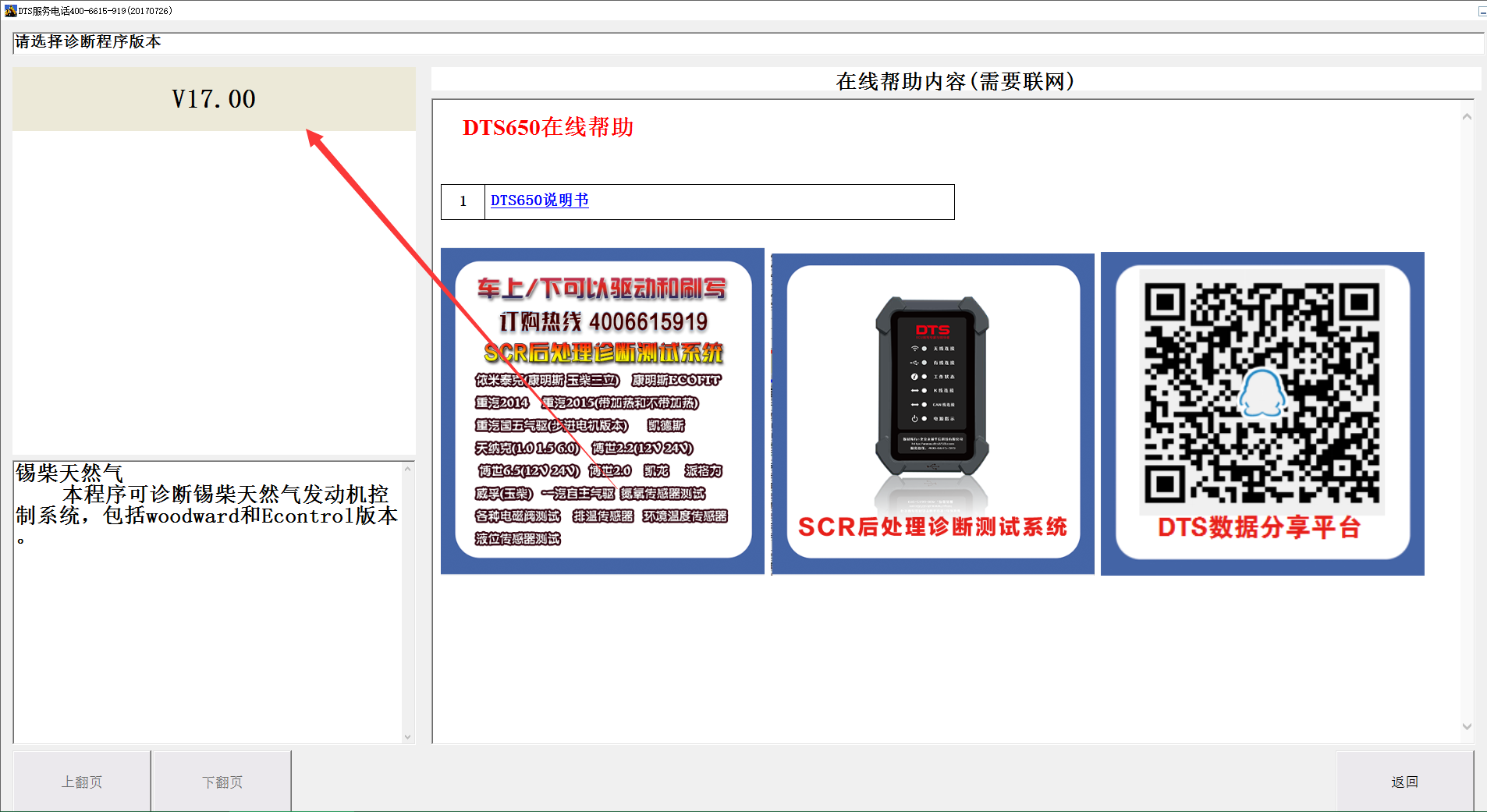1487x812 pixels.
Task: Click scroll-up arrow of help content panel
Action: point(1467,117)
